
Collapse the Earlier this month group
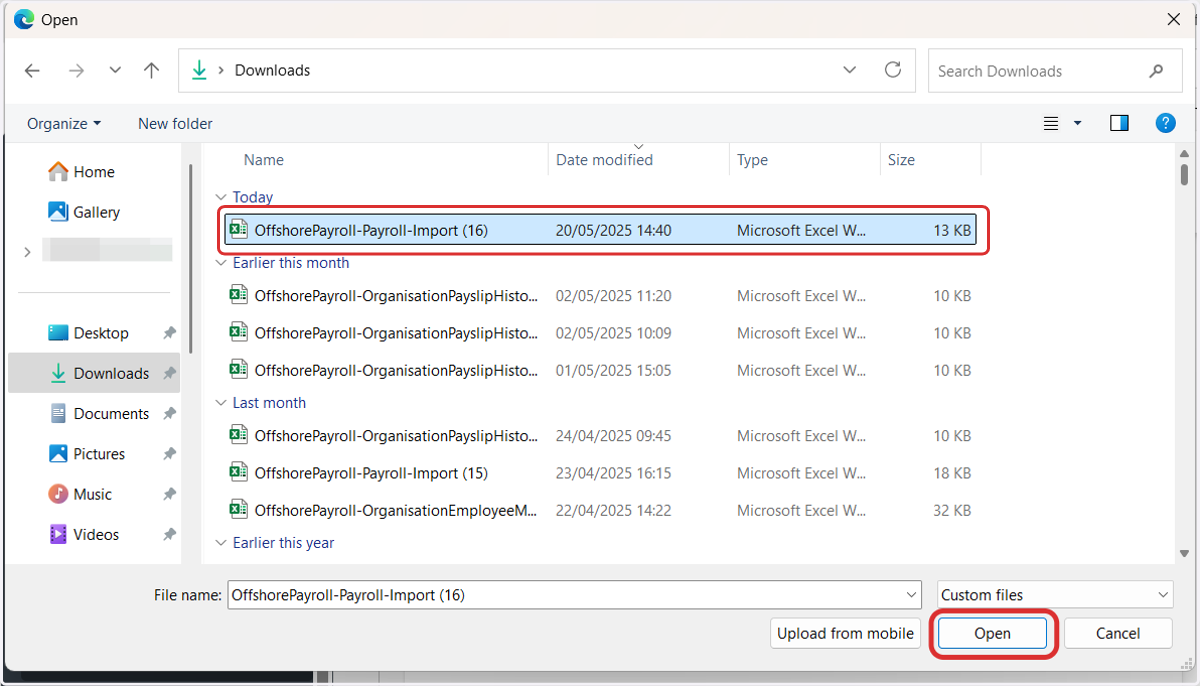[x=222, y=263]
